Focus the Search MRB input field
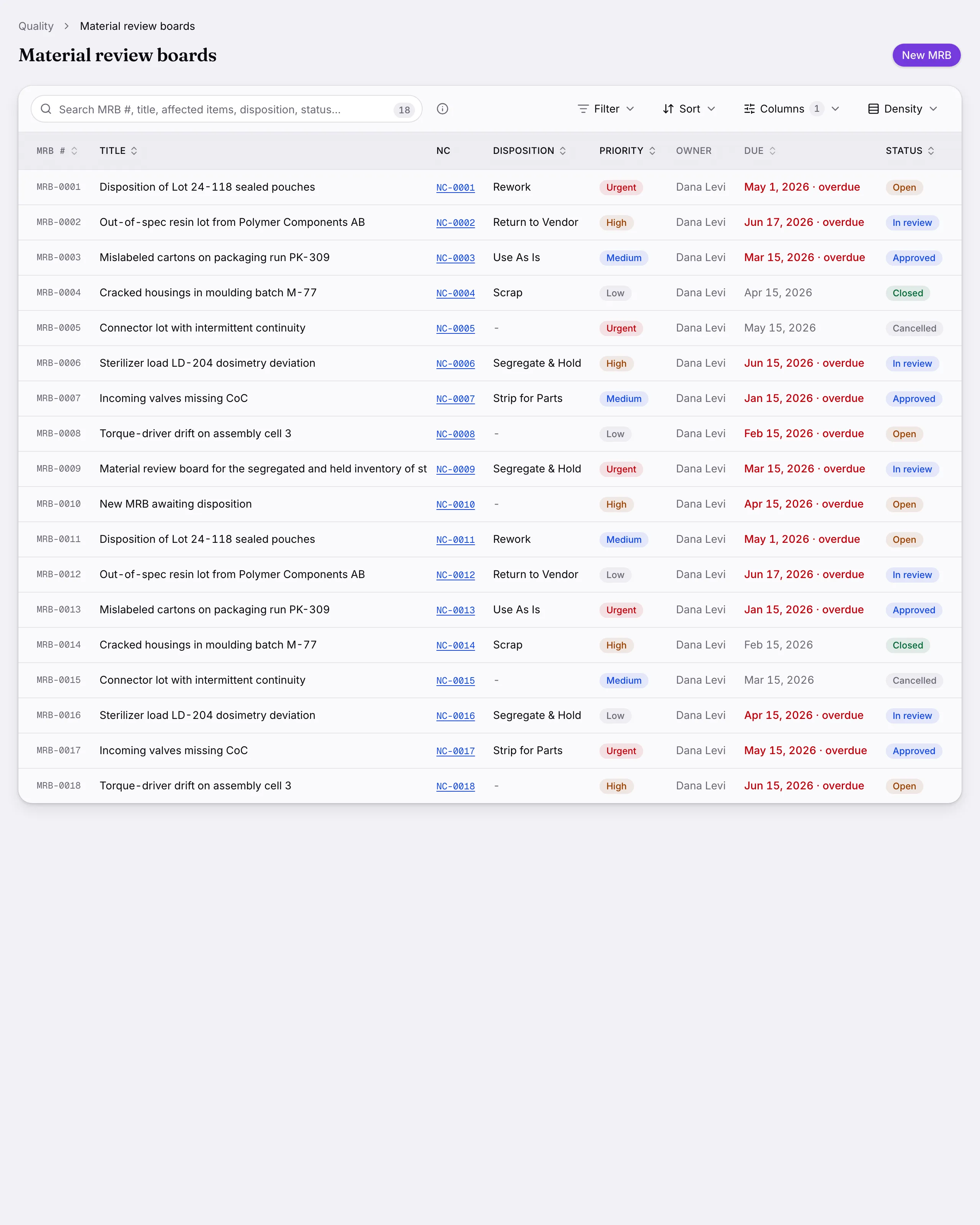Image resolution: width=980 pixels, height=1225 pixels. pos(226,109)
